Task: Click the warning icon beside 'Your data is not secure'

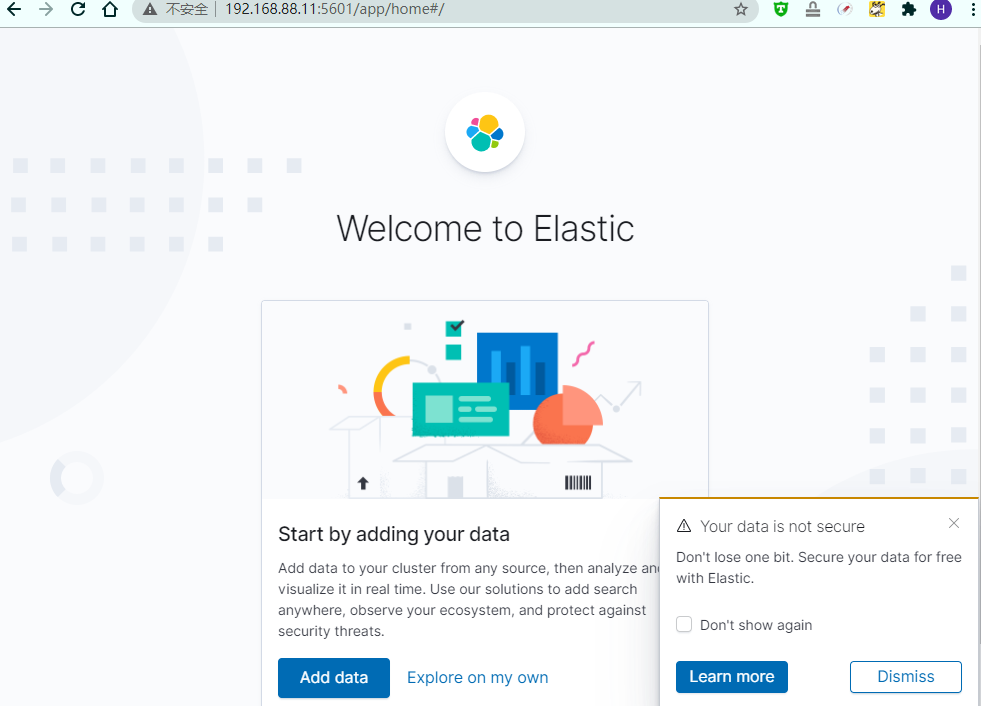Action: [684, 526]
